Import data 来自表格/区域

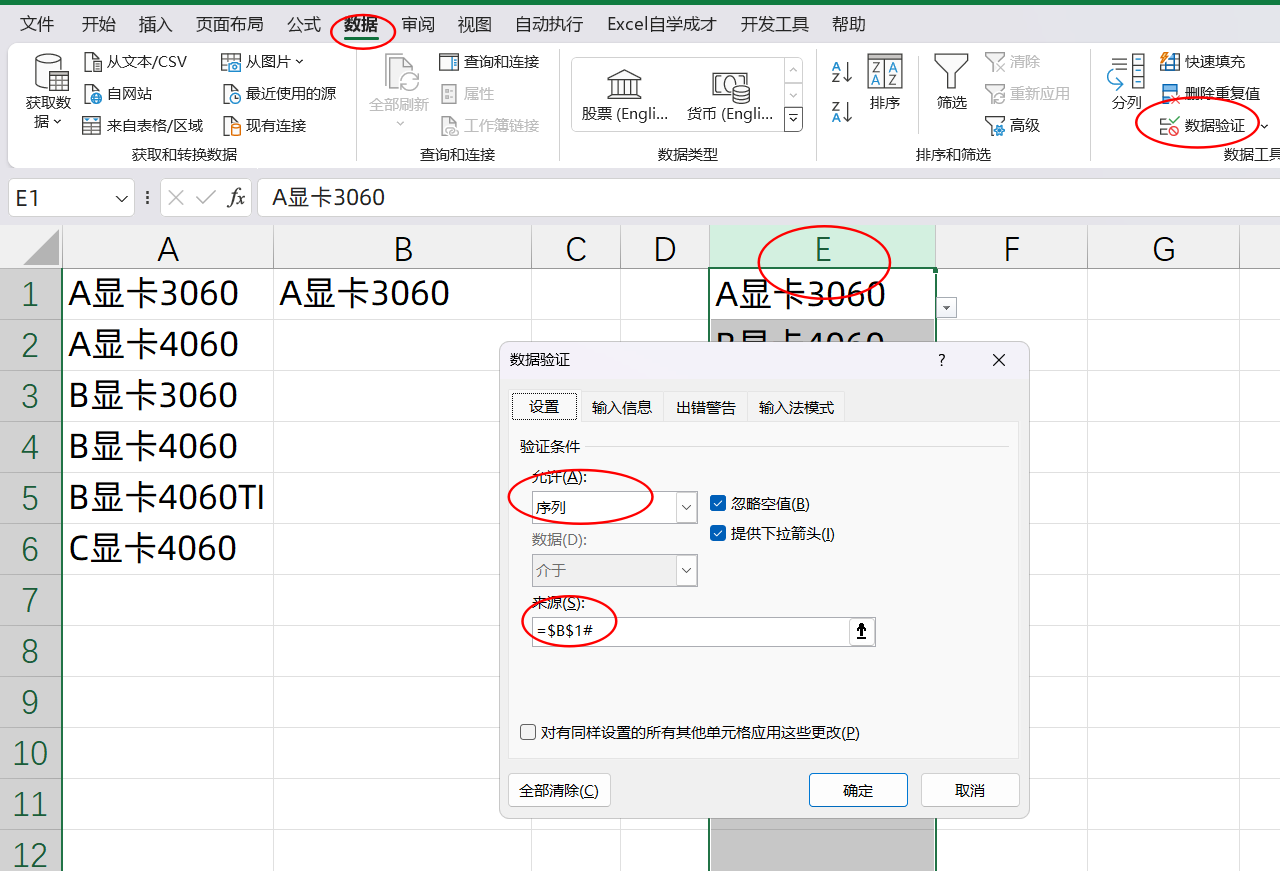(143, 126)
